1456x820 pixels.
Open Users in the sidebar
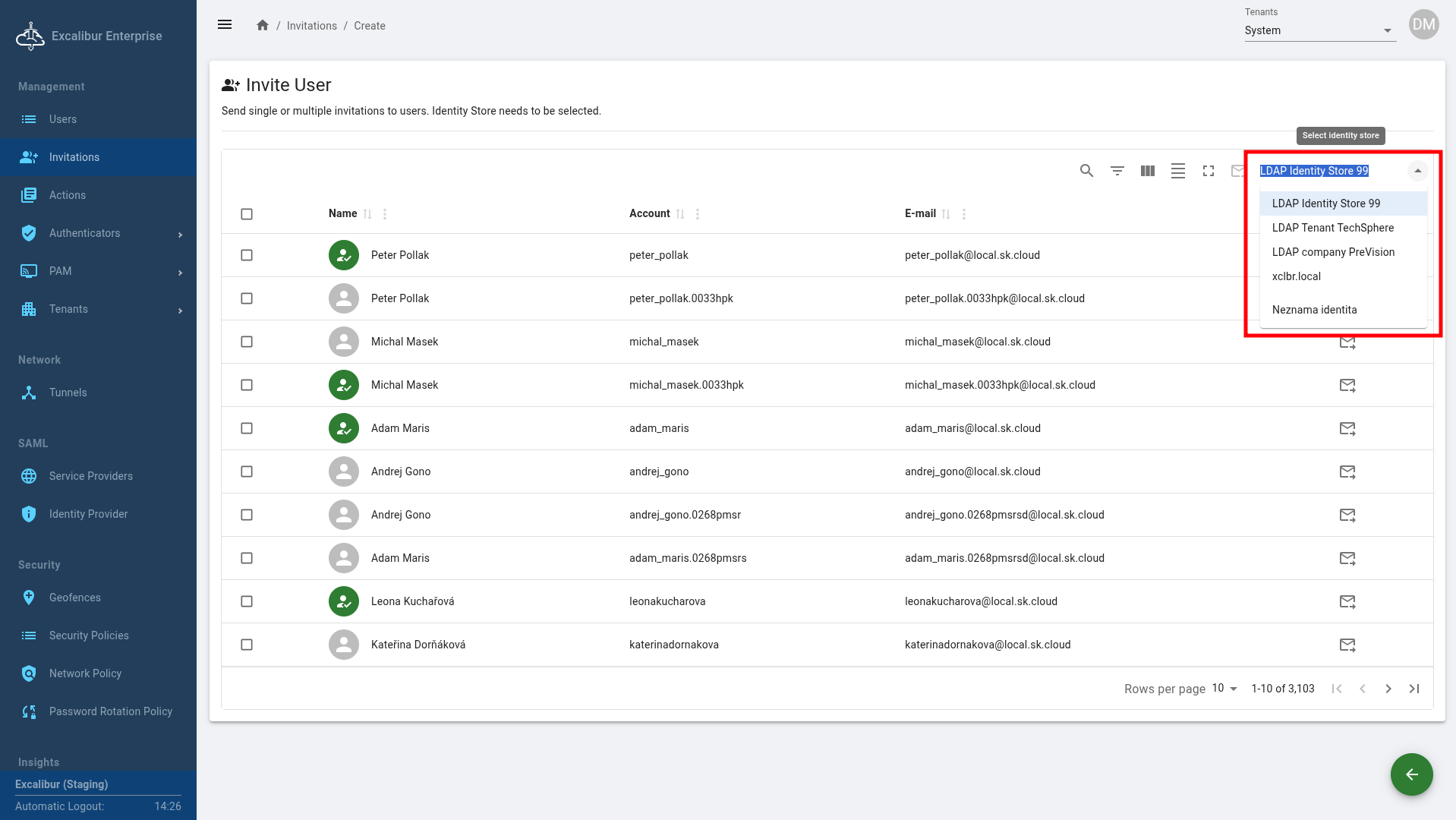tap(63, 119)
